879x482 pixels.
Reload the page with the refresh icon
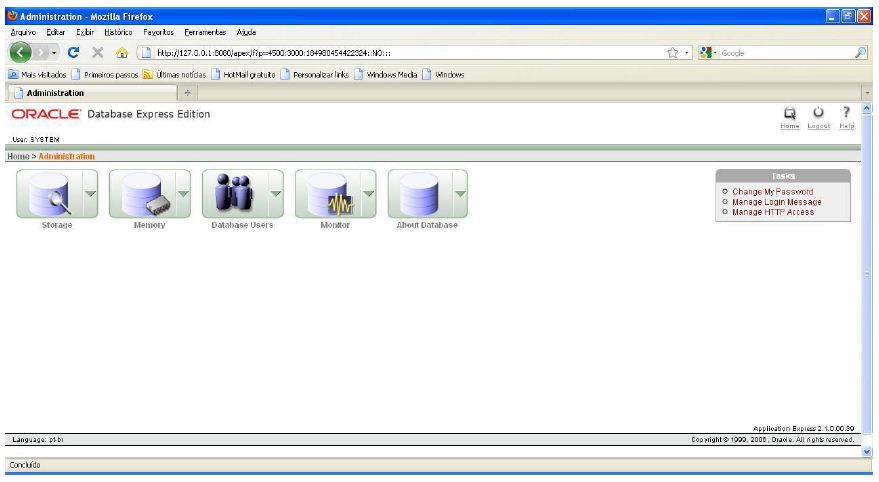point(73,53)
